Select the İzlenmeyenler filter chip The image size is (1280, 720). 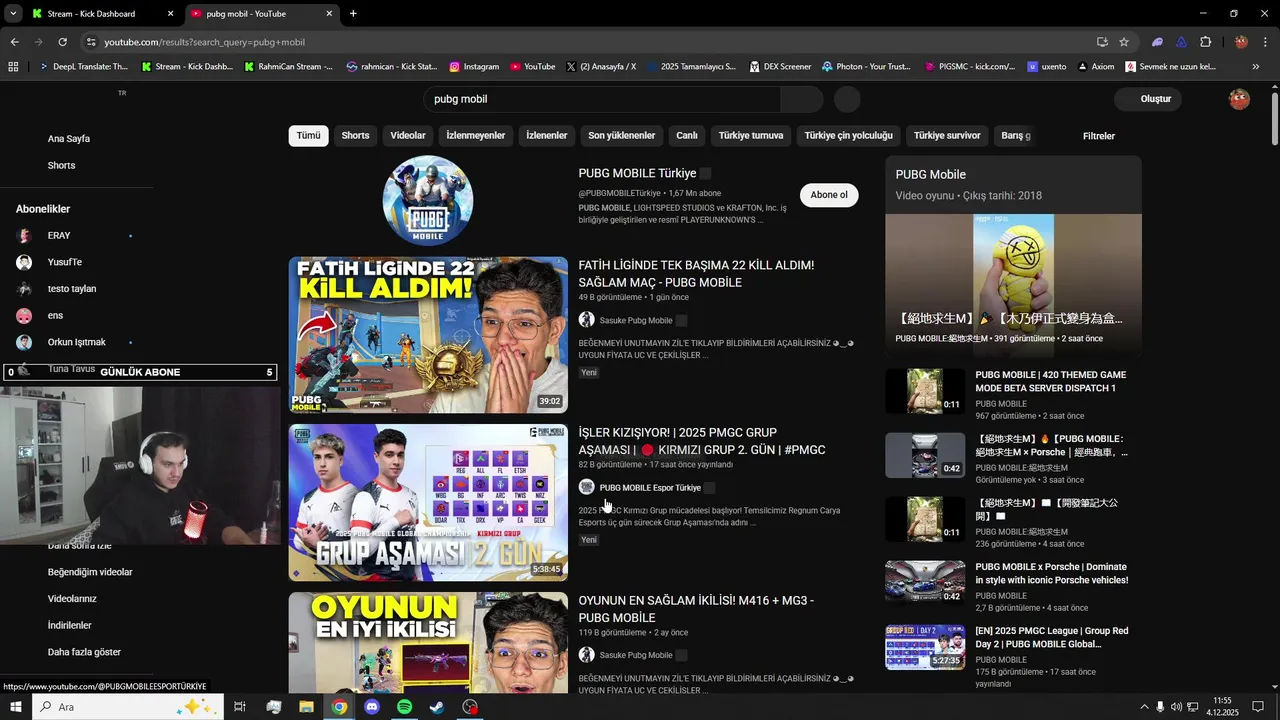[x=476, y=136]
